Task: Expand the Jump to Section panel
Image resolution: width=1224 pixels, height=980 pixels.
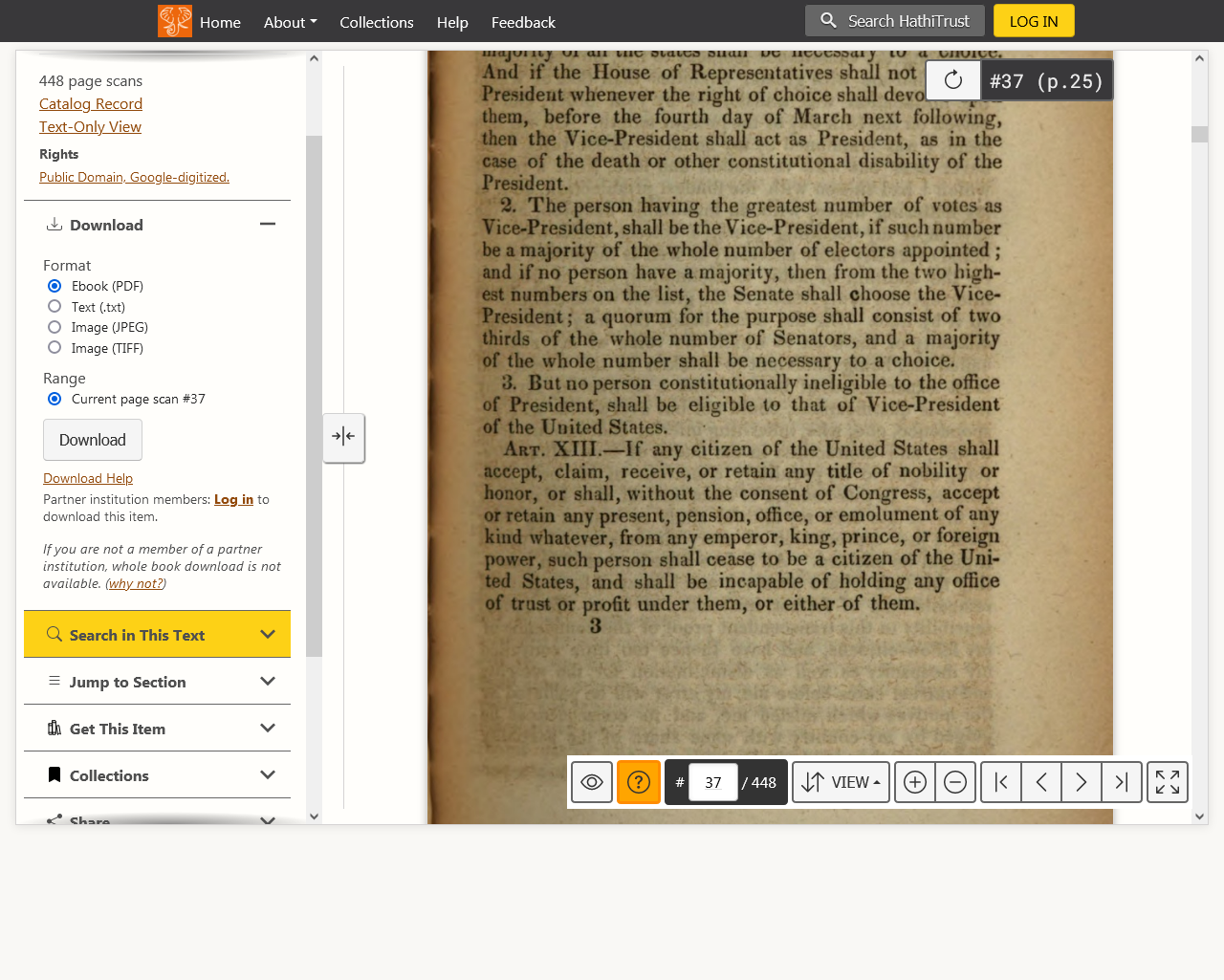Action: click(x=158, y=682)
